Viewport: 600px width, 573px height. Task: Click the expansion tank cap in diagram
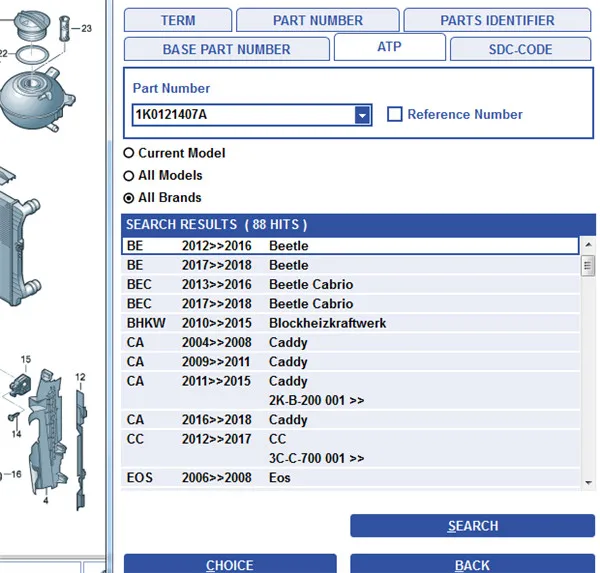coord(32,25)
